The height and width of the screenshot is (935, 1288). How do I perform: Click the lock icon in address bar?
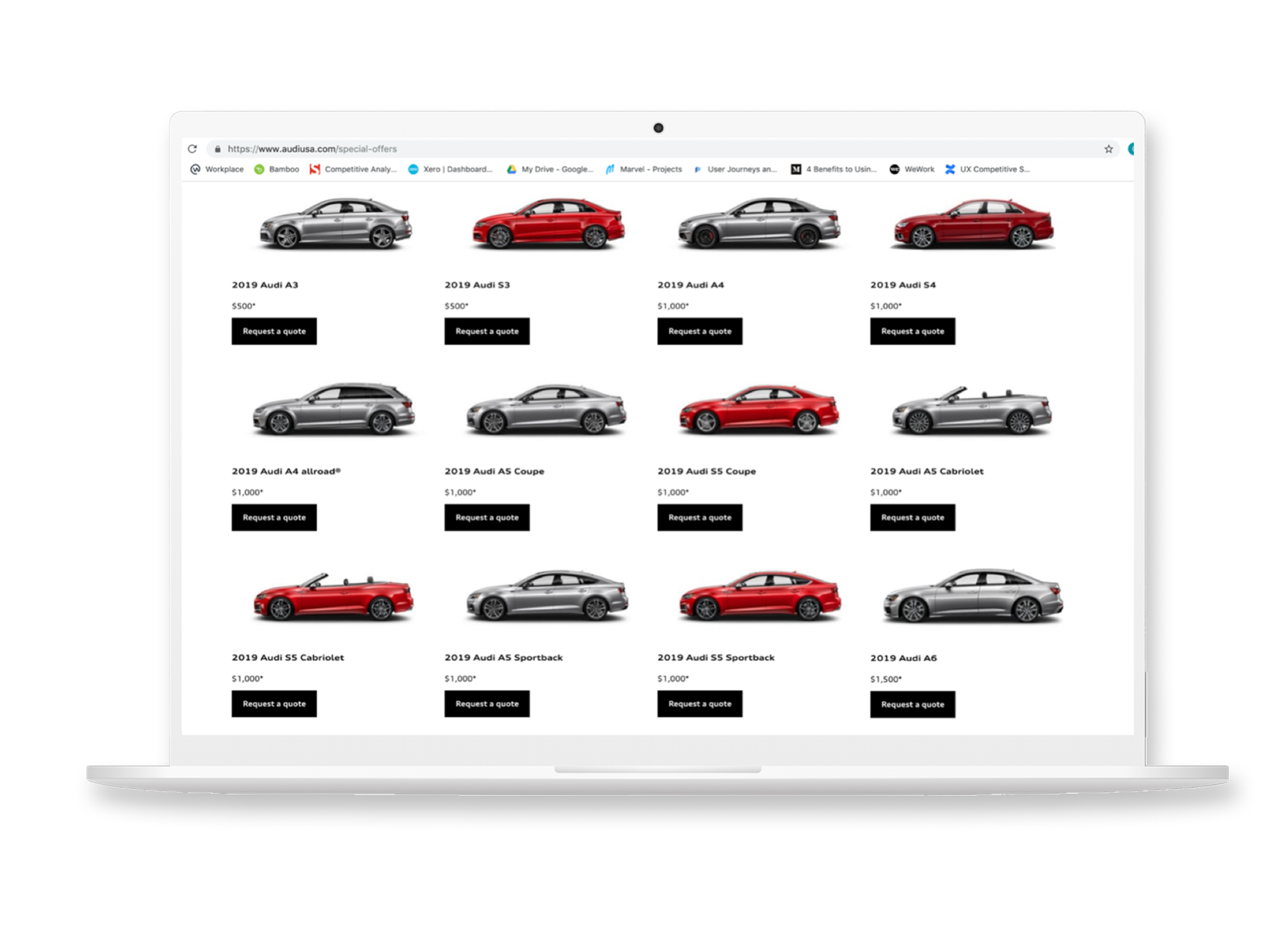click(217, 149)
